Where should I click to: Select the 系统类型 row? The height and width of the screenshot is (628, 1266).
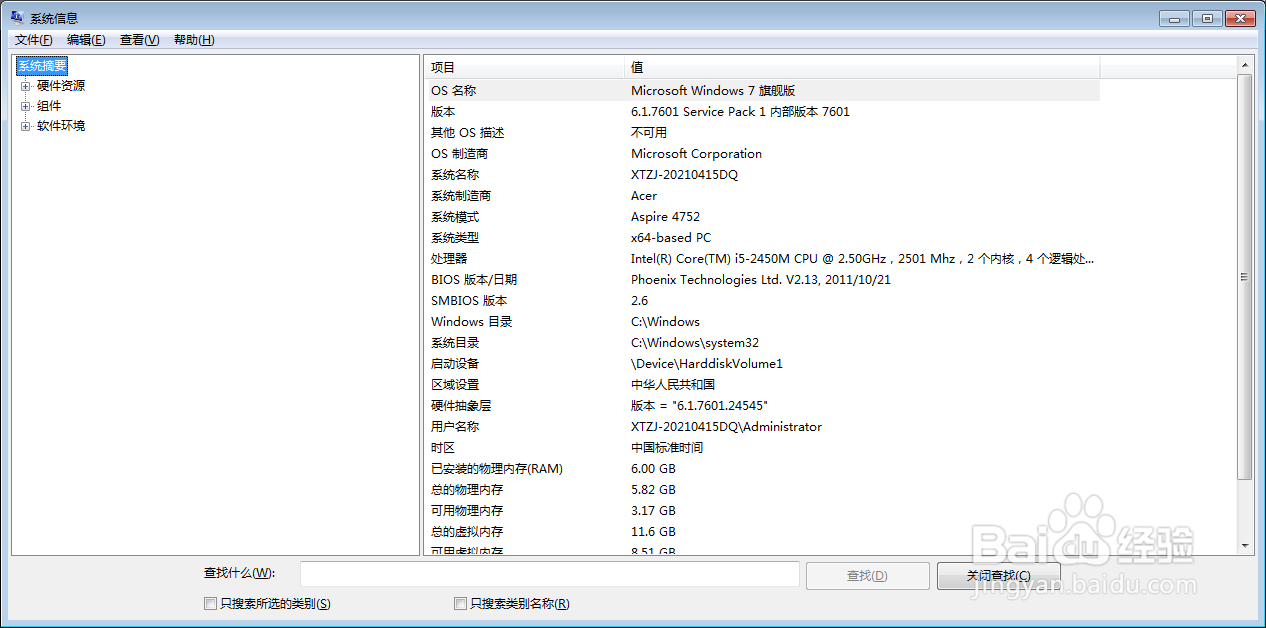762,238
